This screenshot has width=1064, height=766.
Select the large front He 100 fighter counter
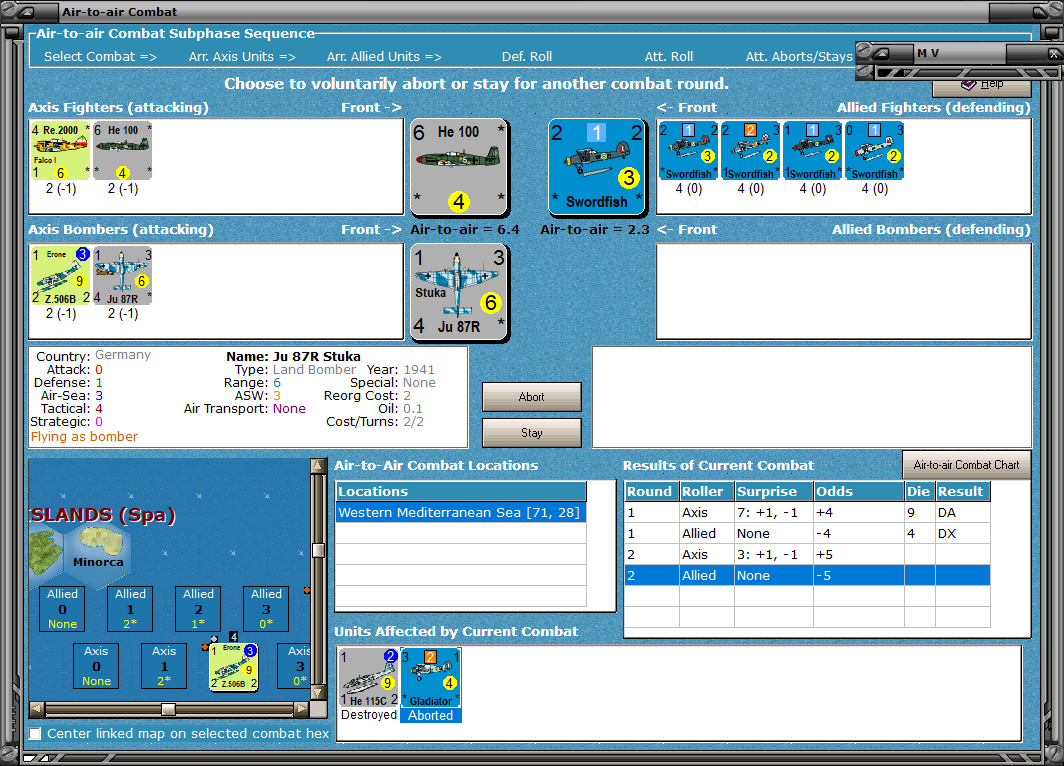(x=459, y=166)
